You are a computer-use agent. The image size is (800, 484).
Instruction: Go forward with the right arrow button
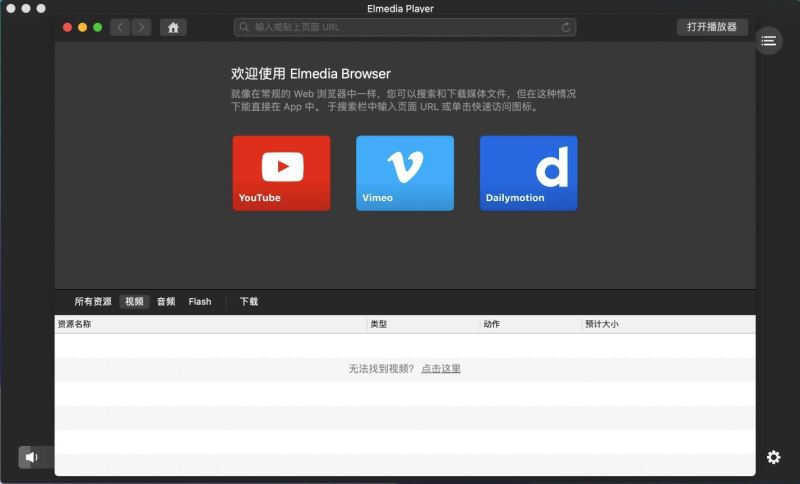(x=141, y=27)
